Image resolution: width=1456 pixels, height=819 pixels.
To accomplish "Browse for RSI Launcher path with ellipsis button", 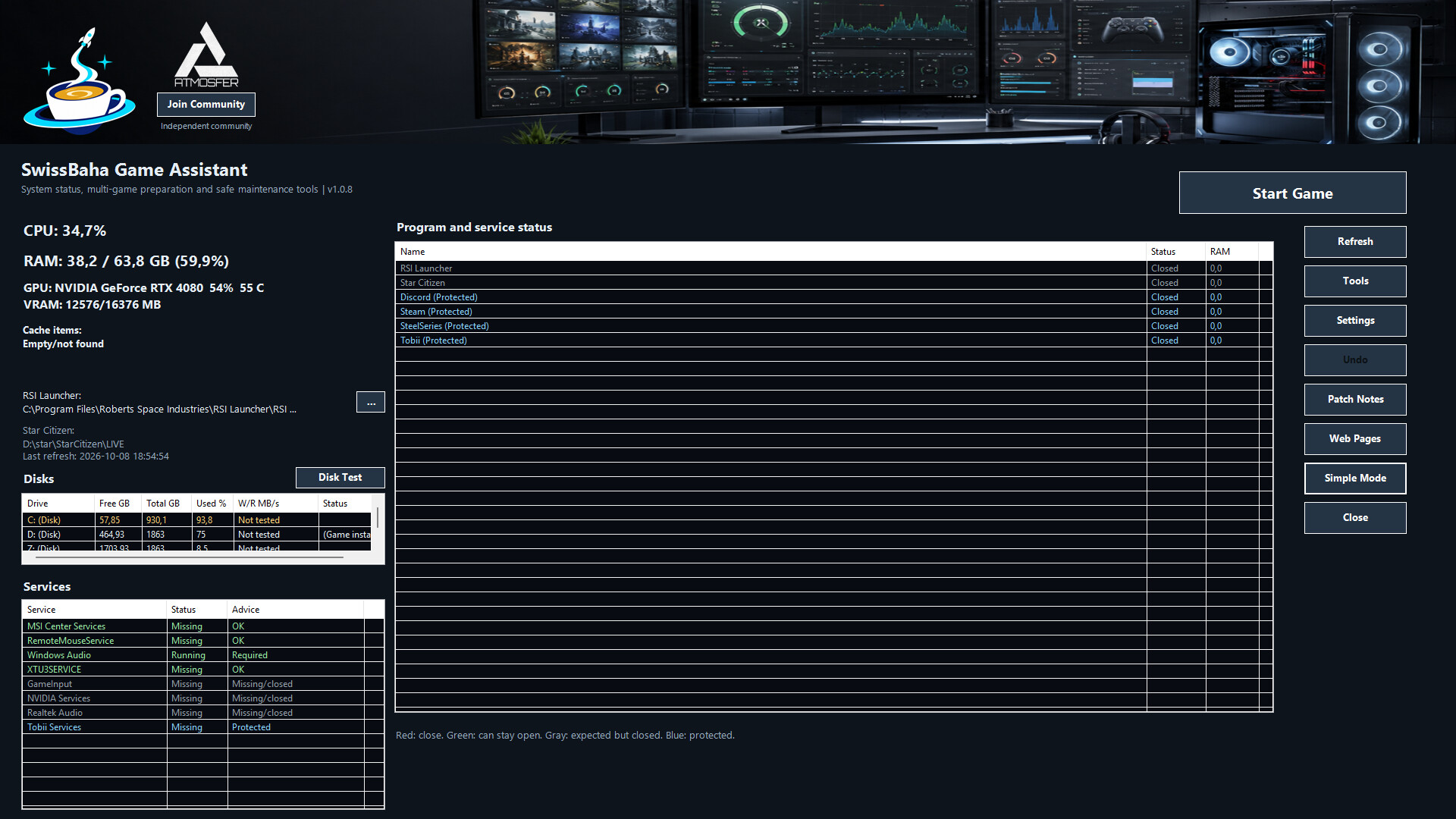I will pos(371,402).
